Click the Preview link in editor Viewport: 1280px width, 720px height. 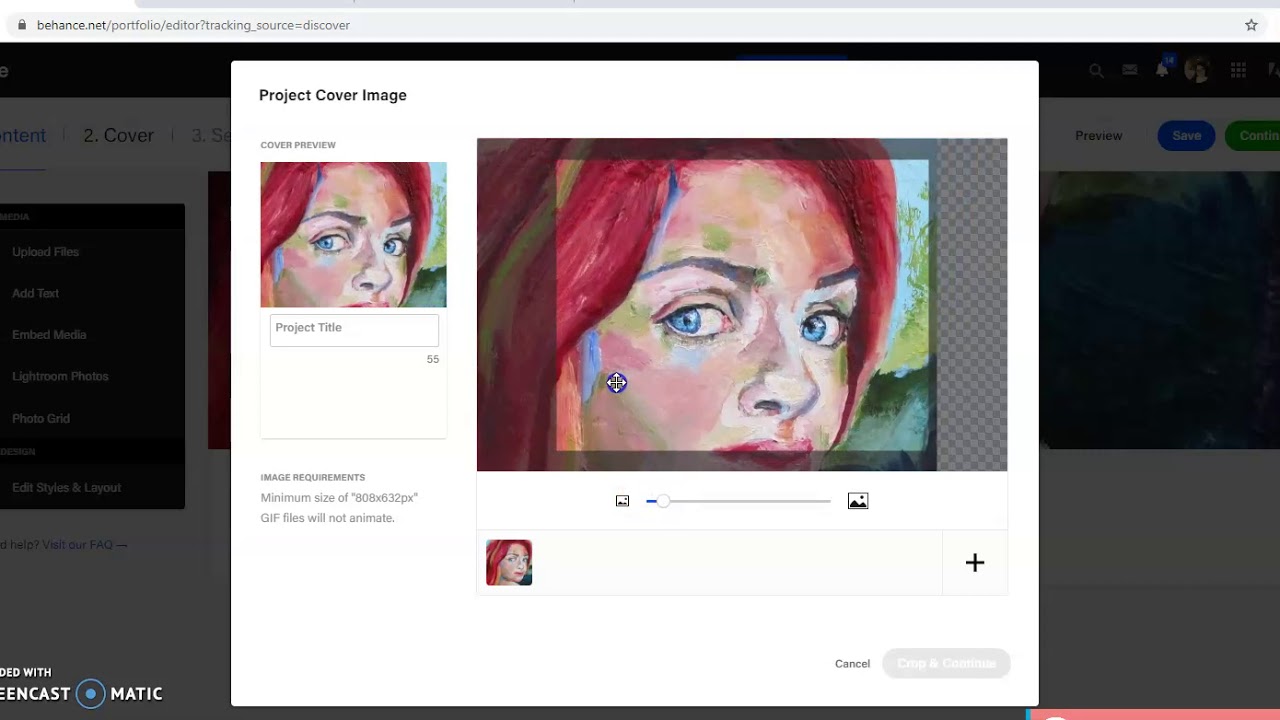tap(1098, 136)
